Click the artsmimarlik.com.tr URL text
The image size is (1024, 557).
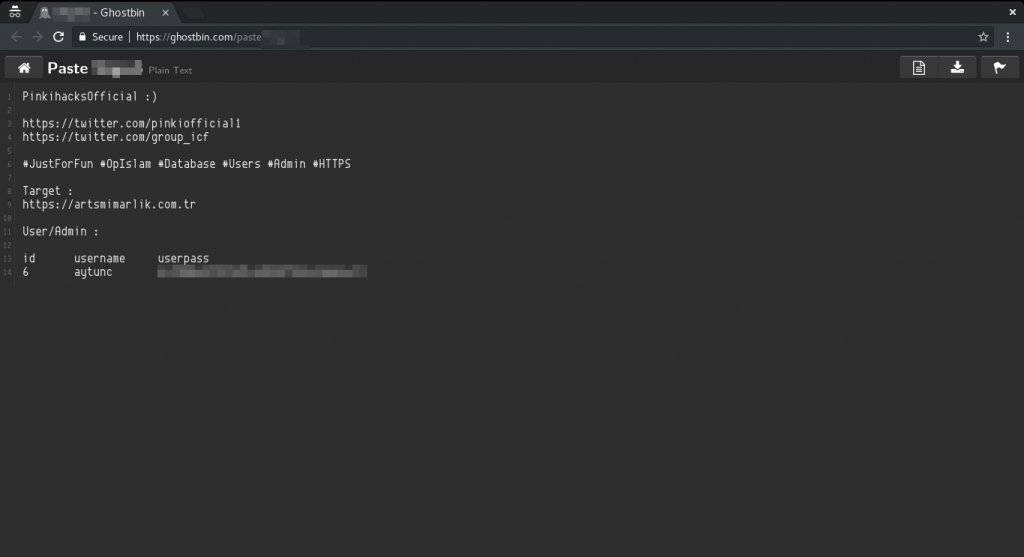pos(108,204)
